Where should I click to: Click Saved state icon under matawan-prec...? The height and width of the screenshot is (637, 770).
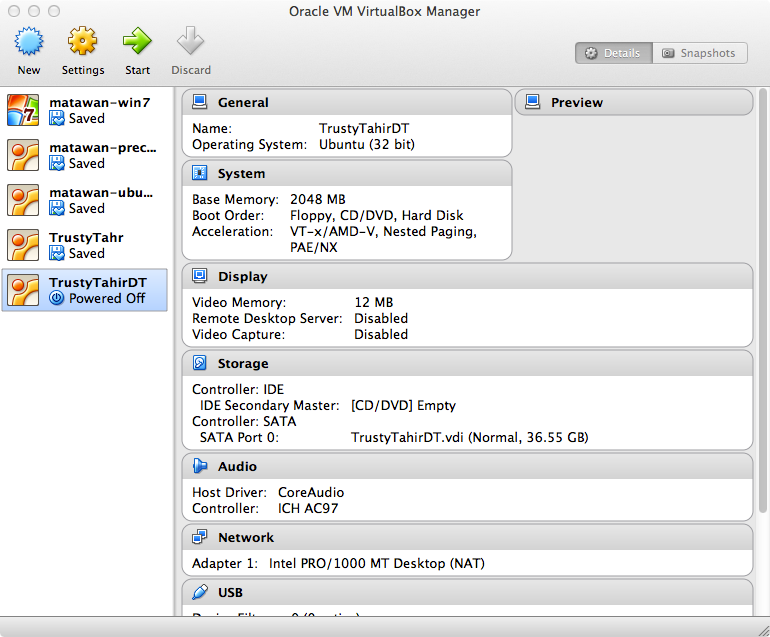(x=57, y=163)
